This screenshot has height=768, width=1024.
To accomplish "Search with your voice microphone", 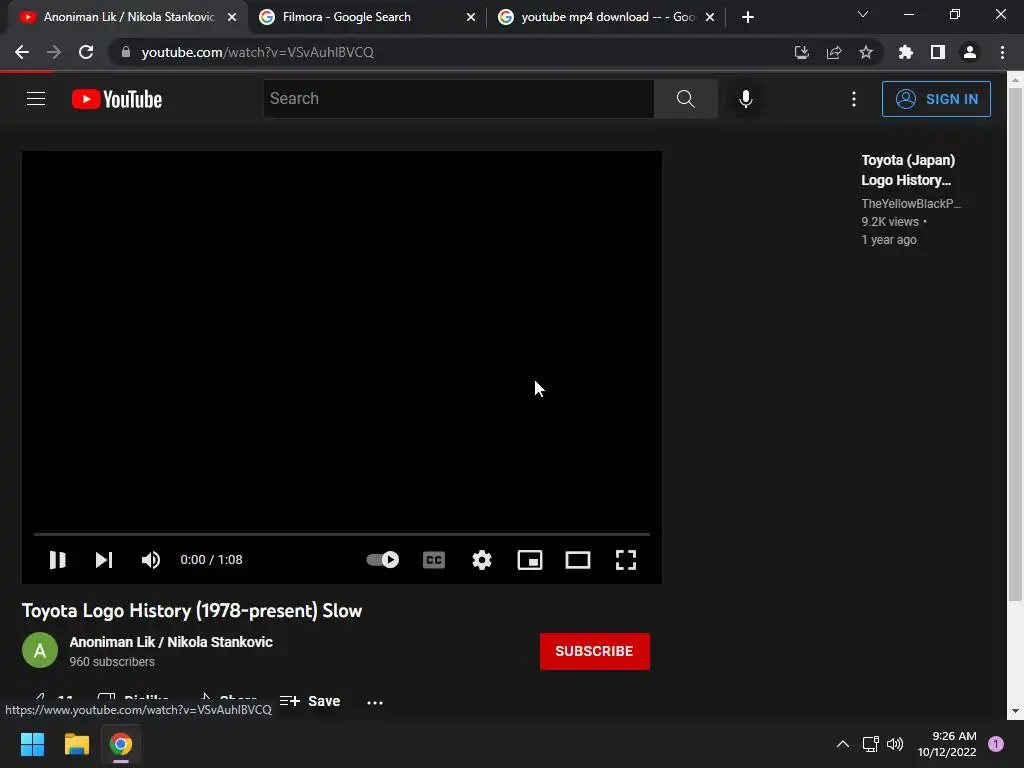I will pos(746,99).
